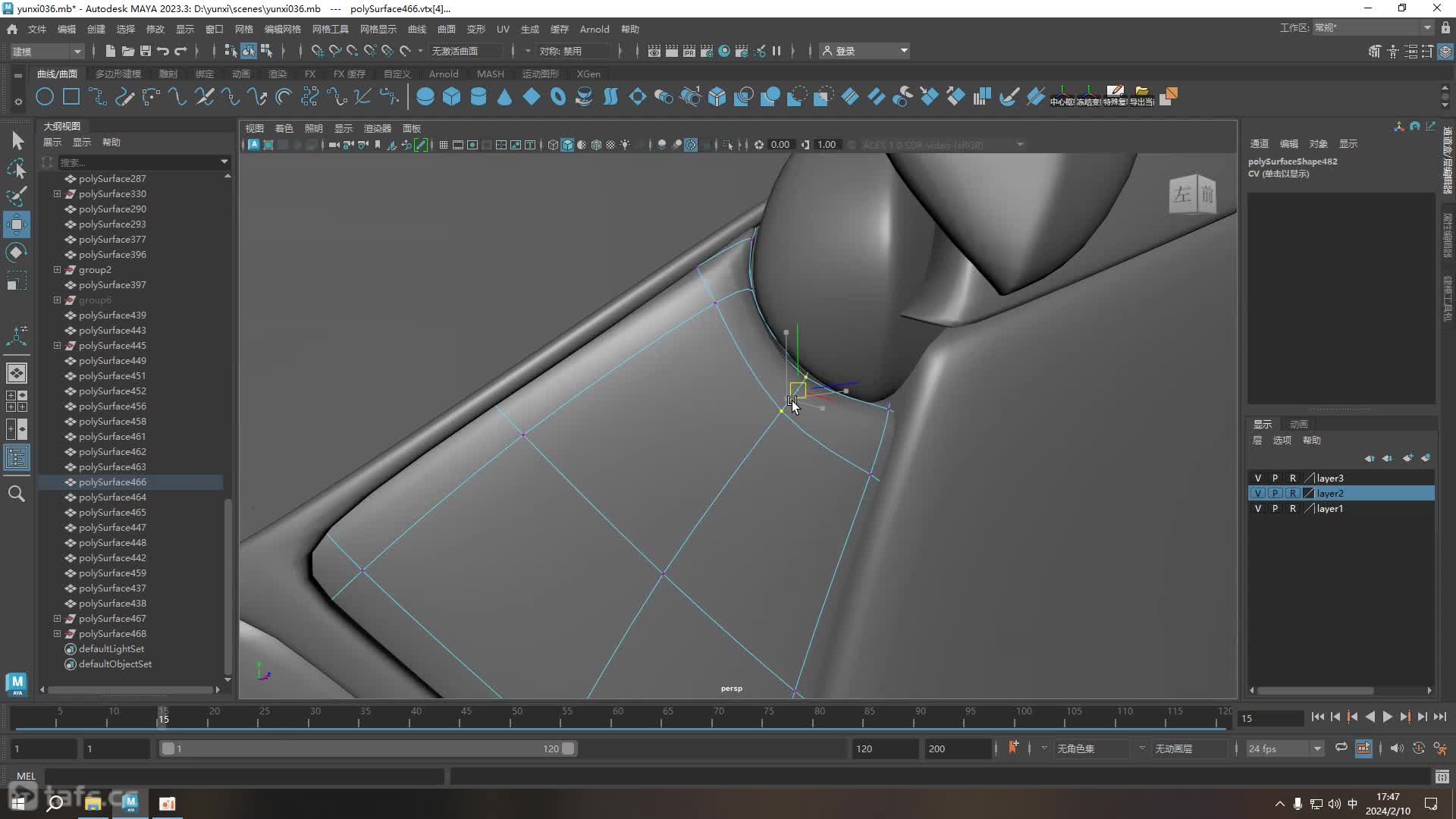Open the 文件 menu

(x=37, y=30)
